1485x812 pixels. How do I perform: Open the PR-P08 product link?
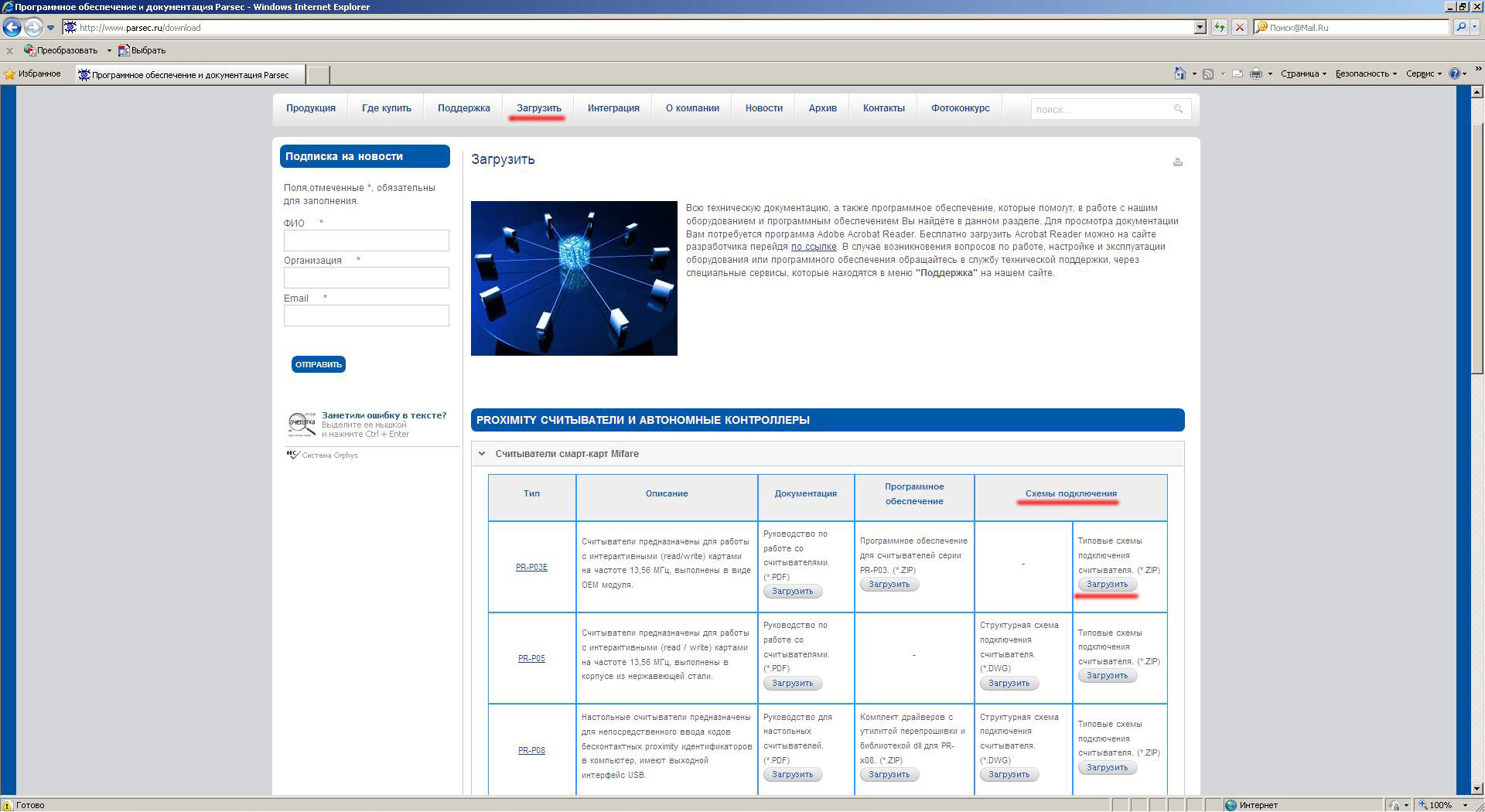531,750
